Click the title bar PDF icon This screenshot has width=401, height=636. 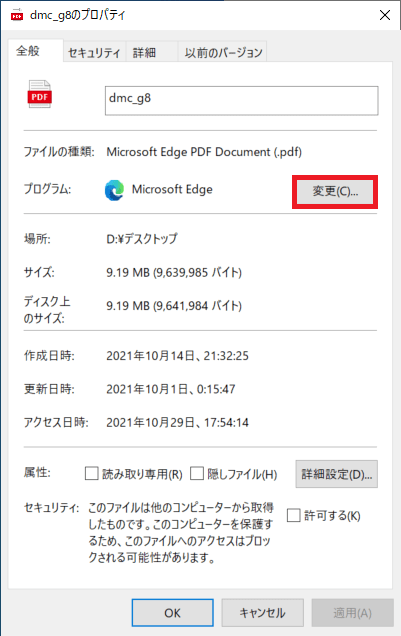coord(17,16)
